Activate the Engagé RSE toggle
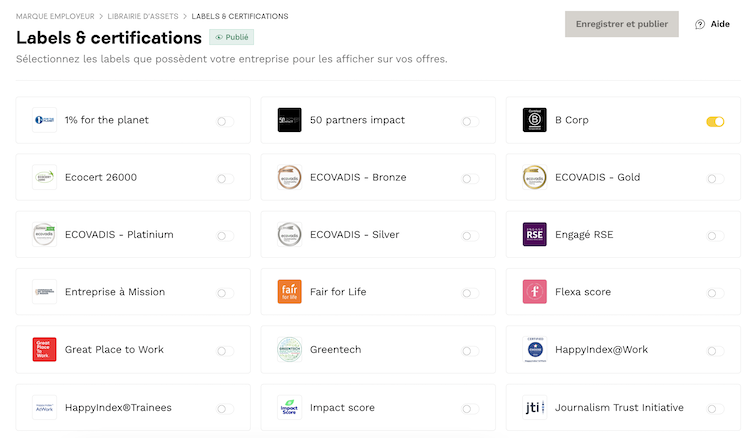 coord(716,236)
